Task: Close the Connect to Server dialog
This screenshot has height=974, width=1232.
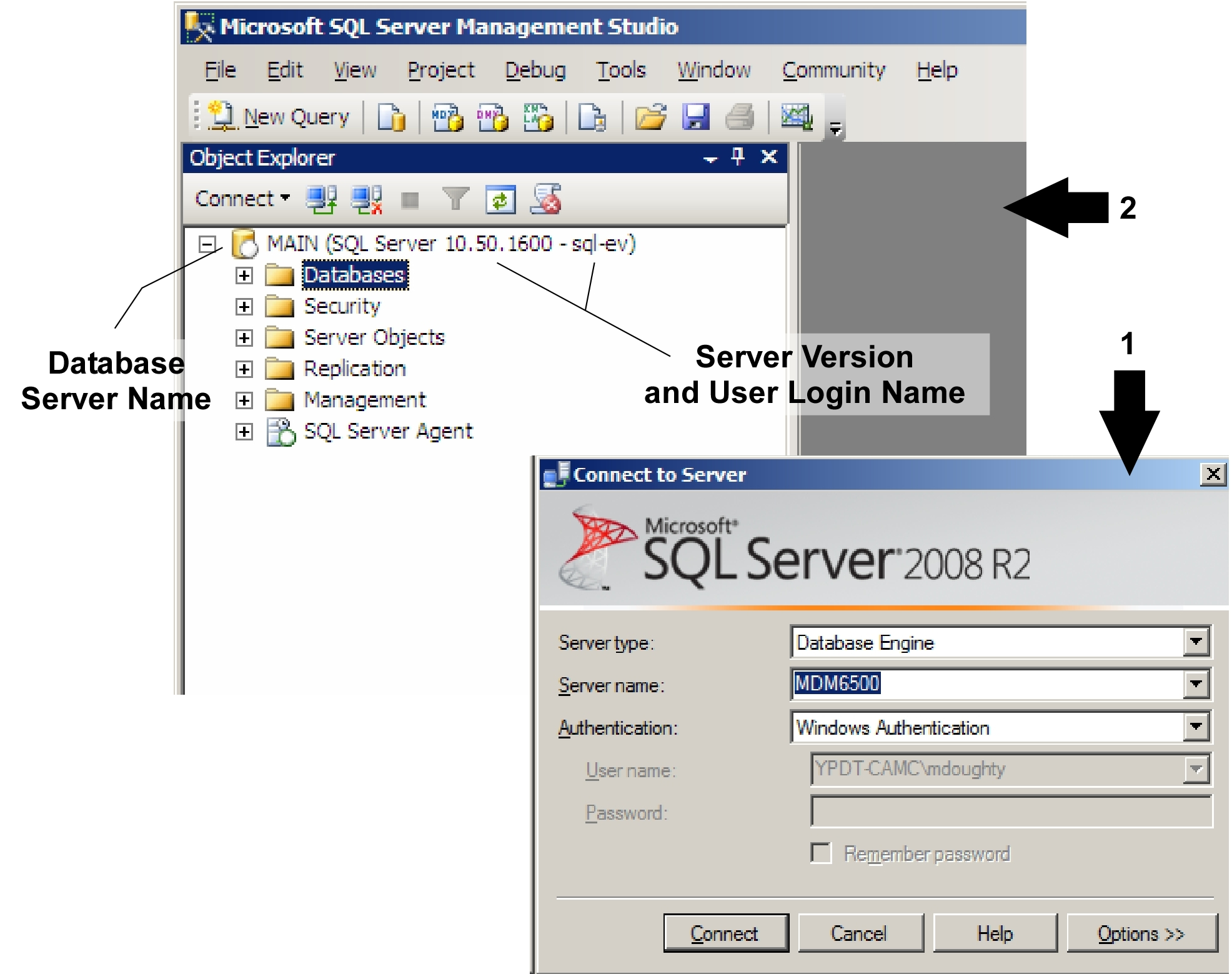Action: (x=1213, y=474)
